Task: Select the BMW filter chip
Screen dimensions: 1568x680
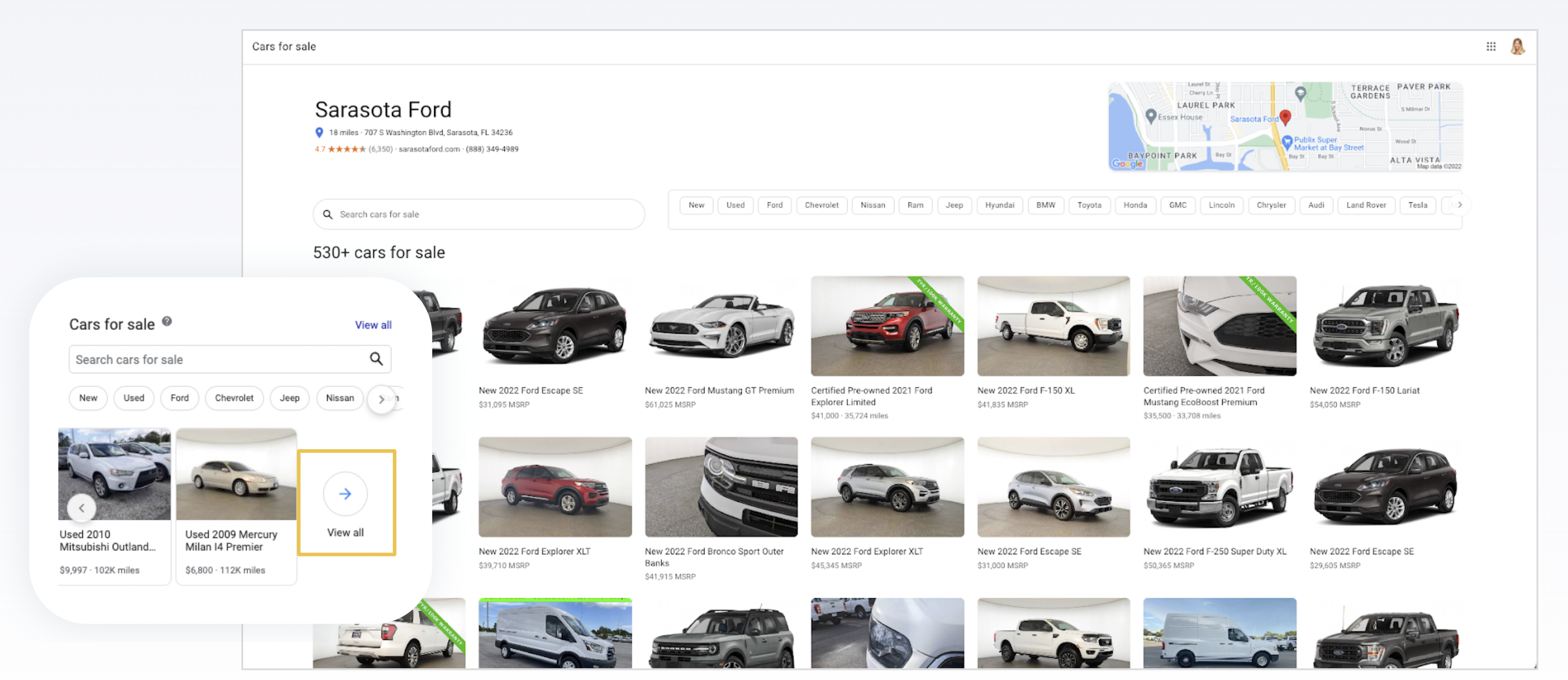Action: (1045, 206)
